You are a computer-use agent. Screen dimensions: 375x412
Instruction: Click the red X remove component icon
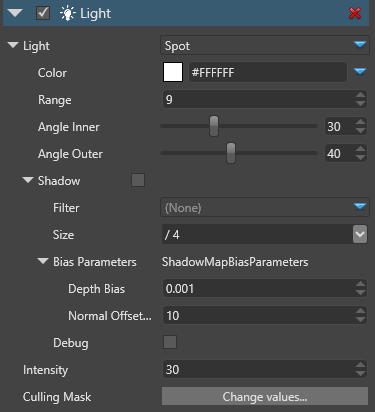point(355,13)
